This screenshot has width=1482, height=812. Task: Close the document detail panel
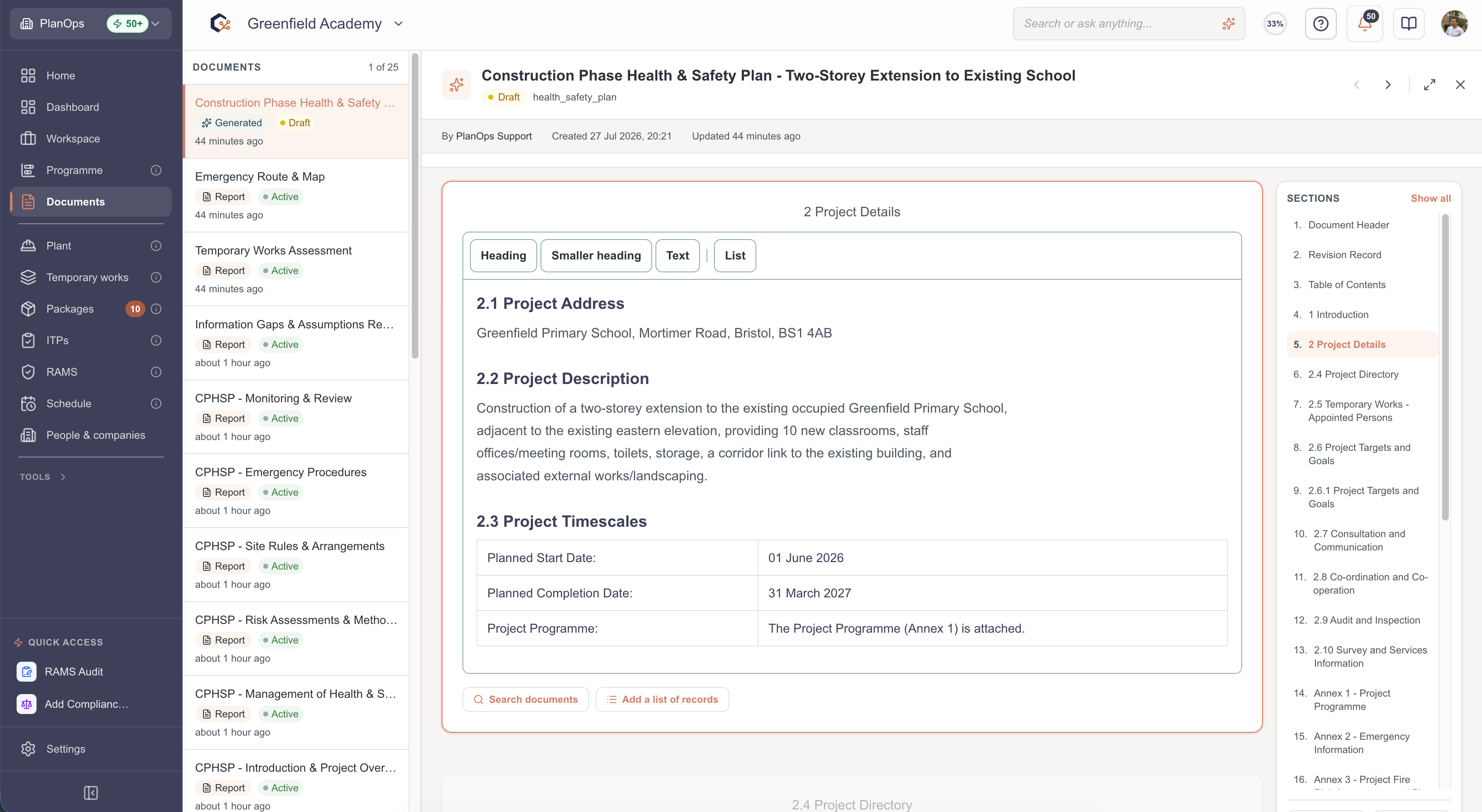coord(1460,85)
